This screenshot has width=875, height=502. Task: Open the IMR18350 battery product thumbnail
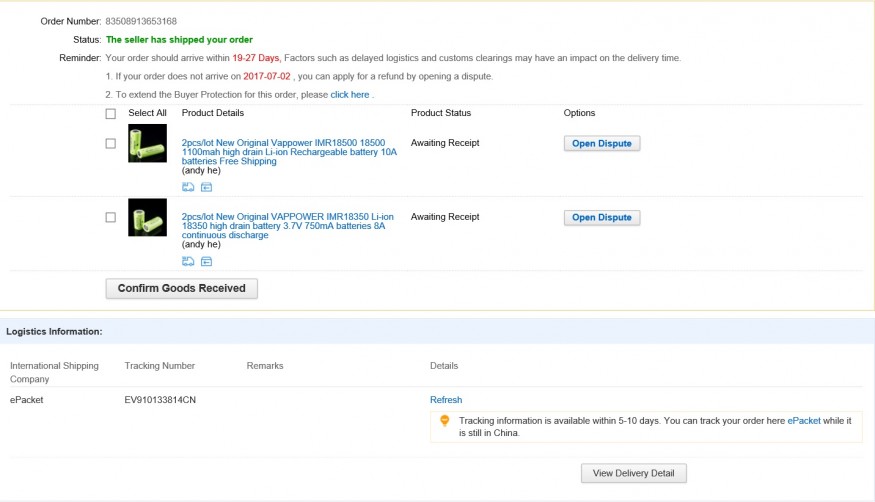click(147, 217)
